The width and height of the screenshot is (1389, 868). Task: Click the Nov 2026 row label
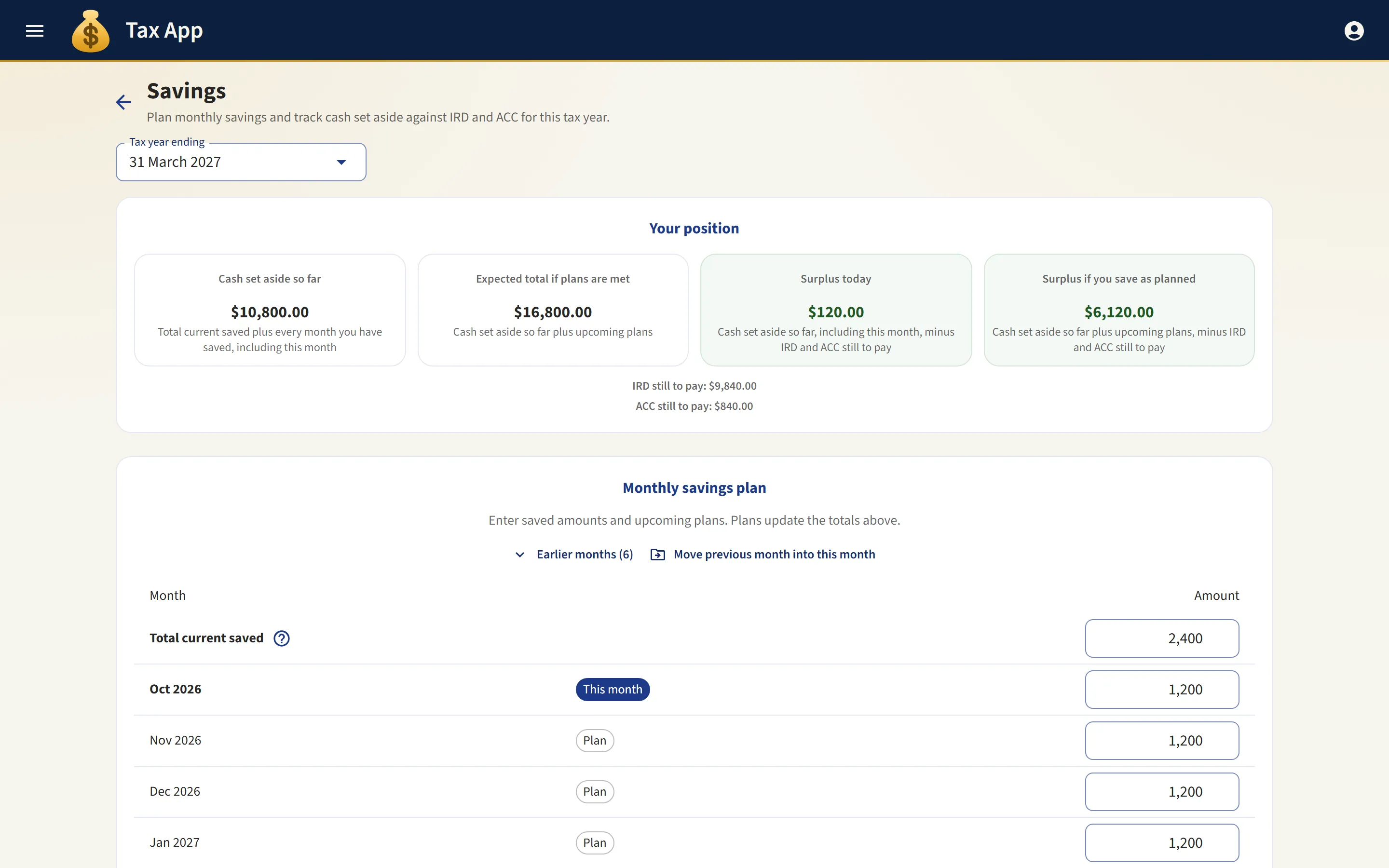(x=176, y=741)
